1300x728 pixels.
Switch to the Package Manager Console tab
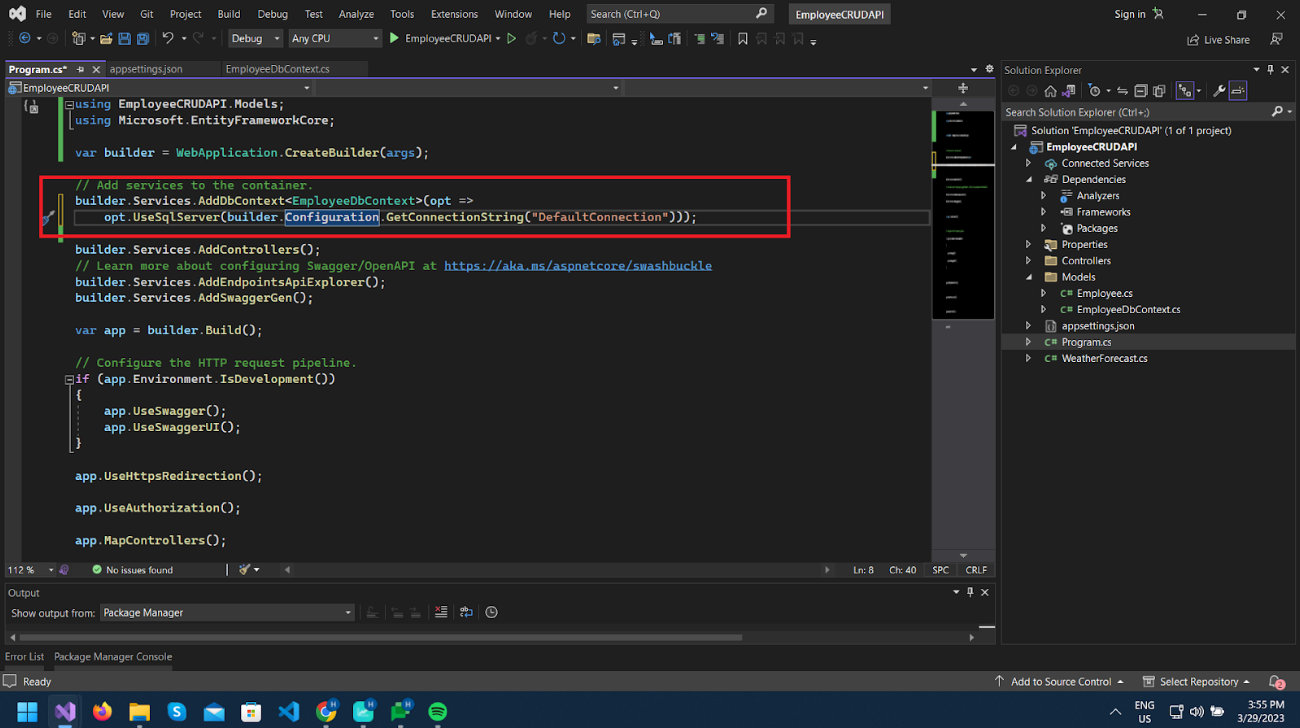113,657
